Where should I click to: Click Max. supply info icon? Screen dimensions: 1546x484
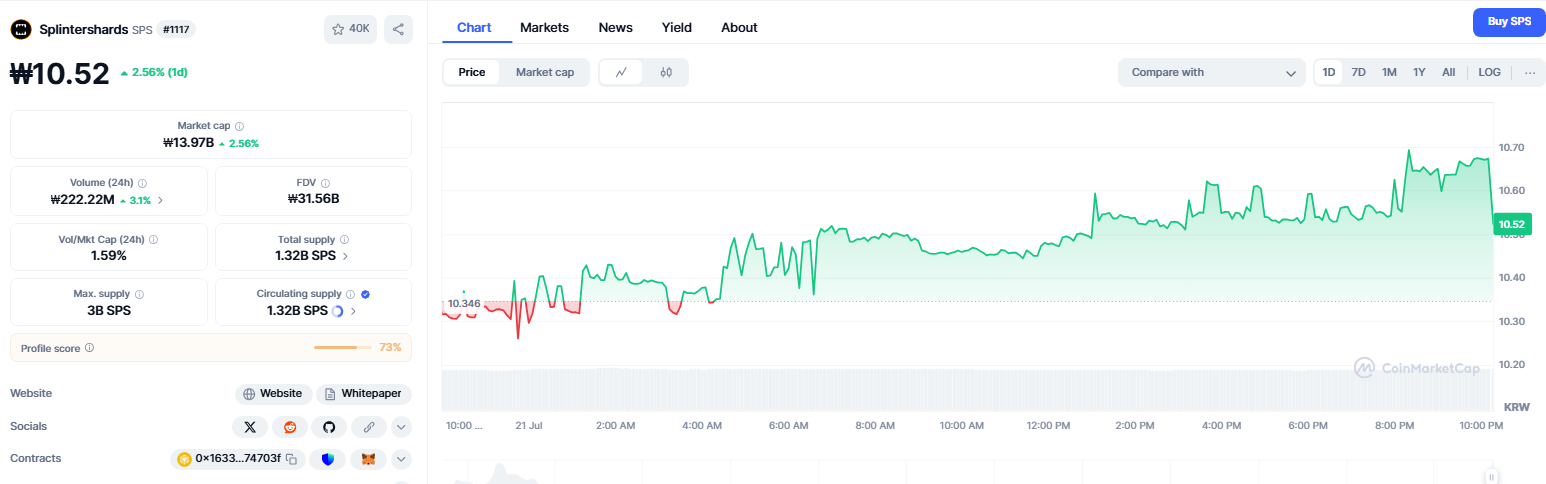click(139, 294)
